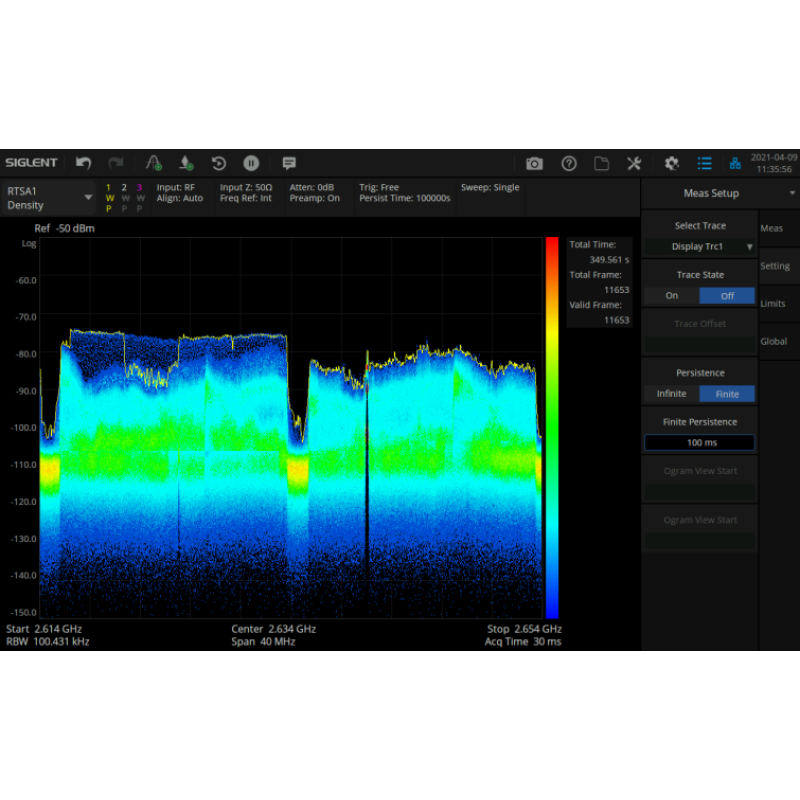800x800 pixels.
Task: Switch to the Setting tab
Action: pyautogui.click(x=775, y=266)
